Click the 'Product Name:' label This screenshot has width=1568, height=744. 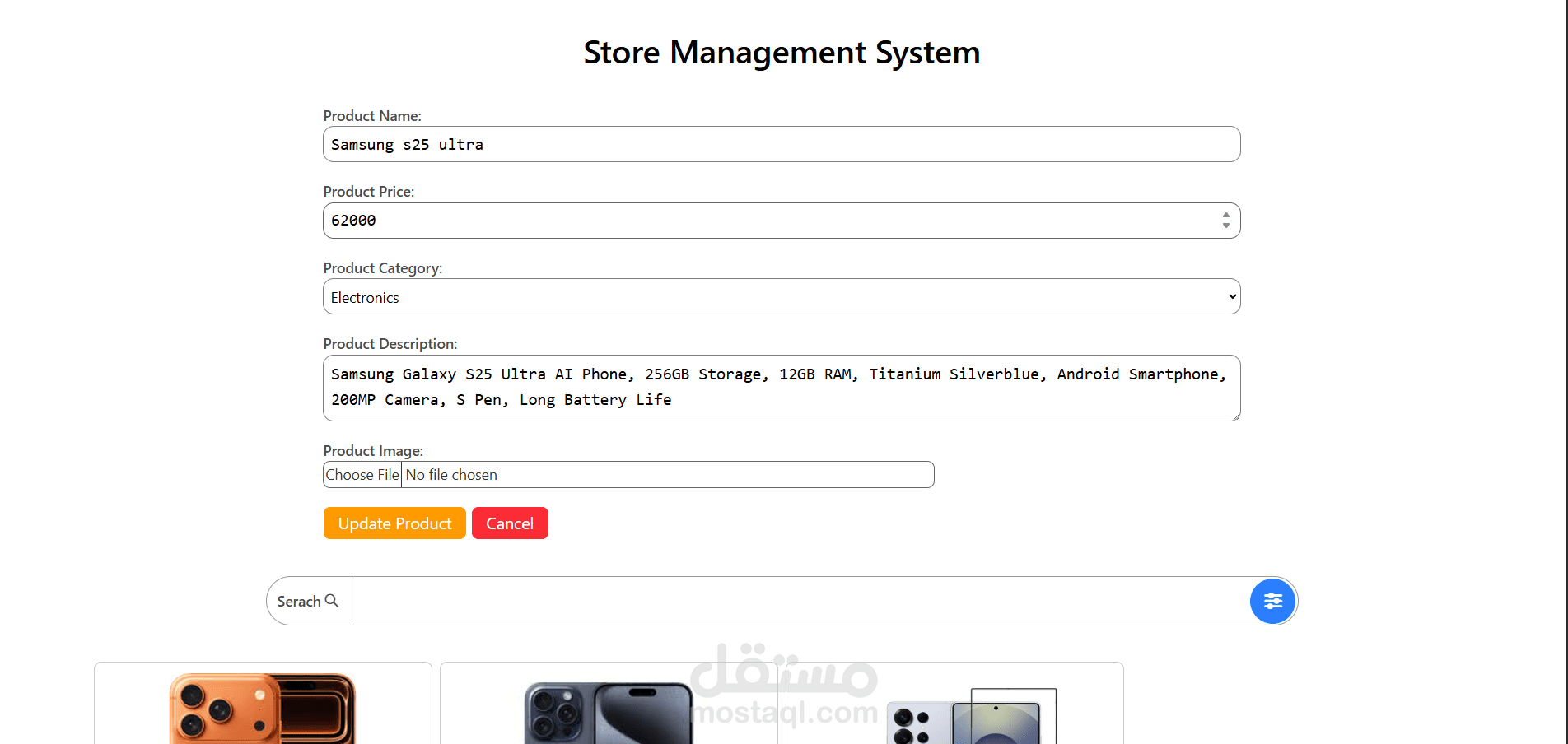372,116
